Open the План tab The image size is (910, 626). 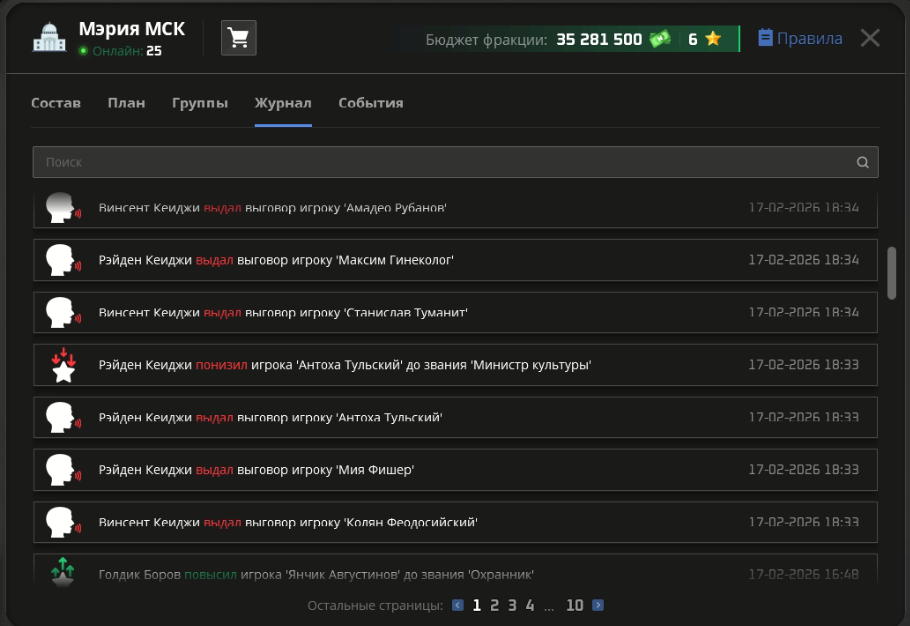[126, 103]
